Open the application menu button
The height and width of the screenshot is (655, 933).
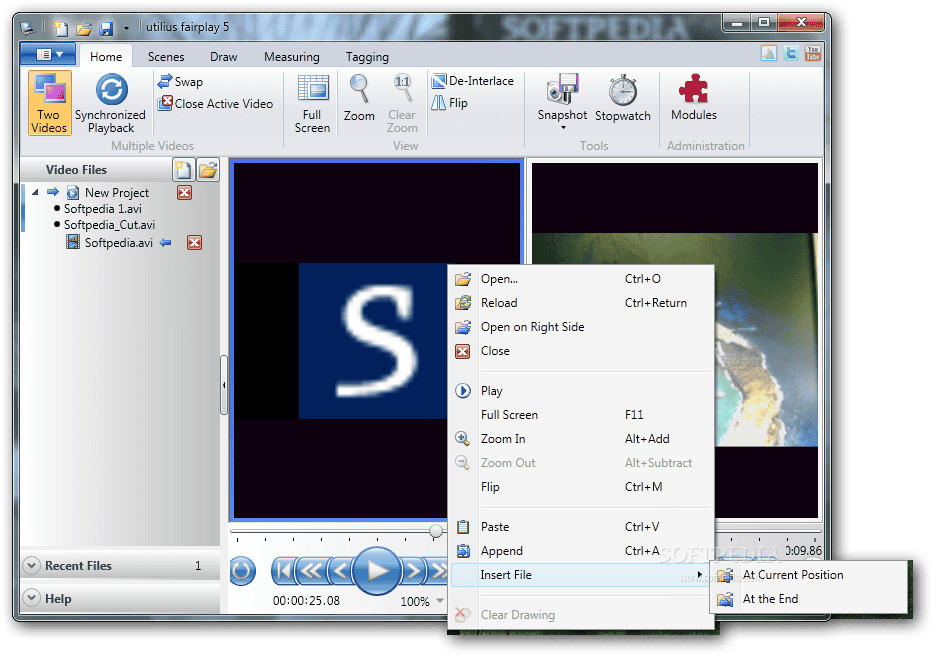click(x=48, y=55)
